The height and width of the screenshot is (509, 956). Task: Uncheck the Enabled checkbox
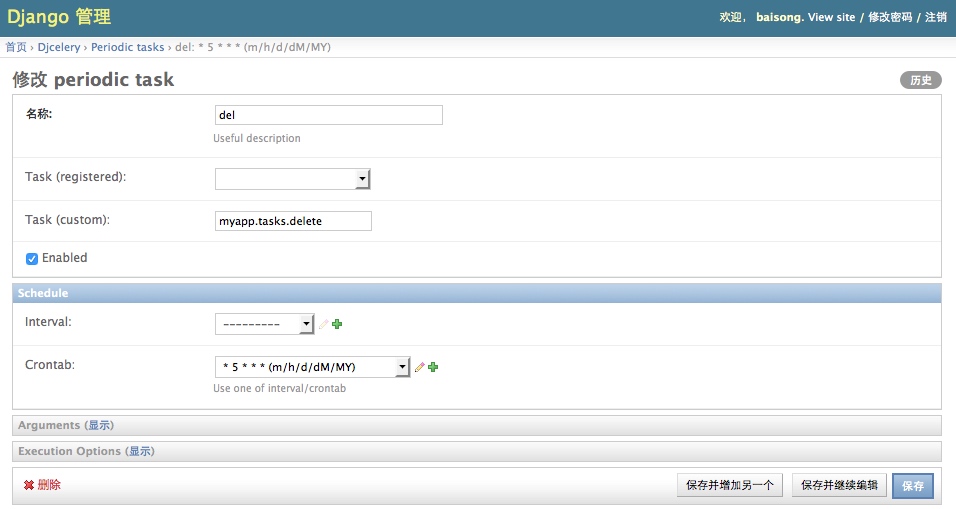pos(32,258)
